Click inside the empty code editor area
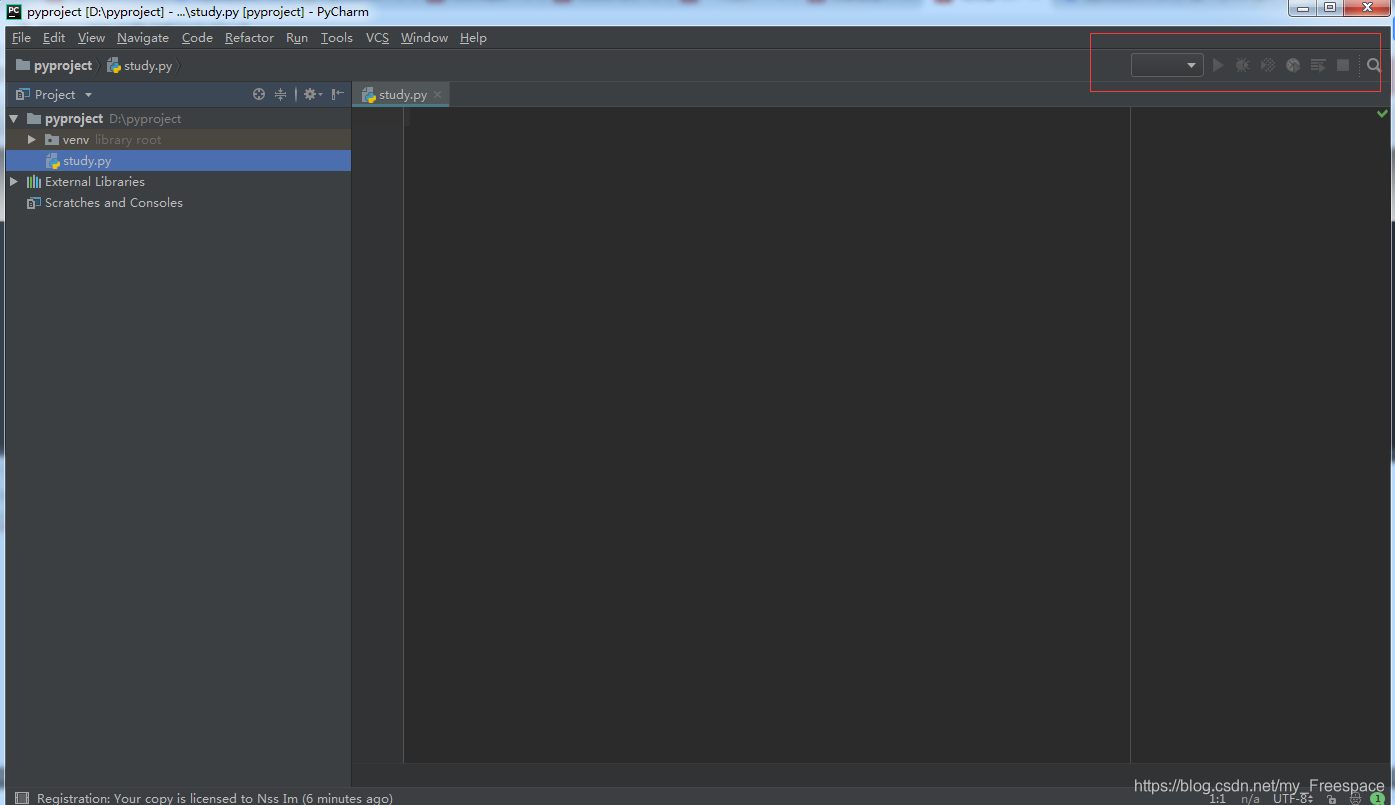 coord(767,435)
